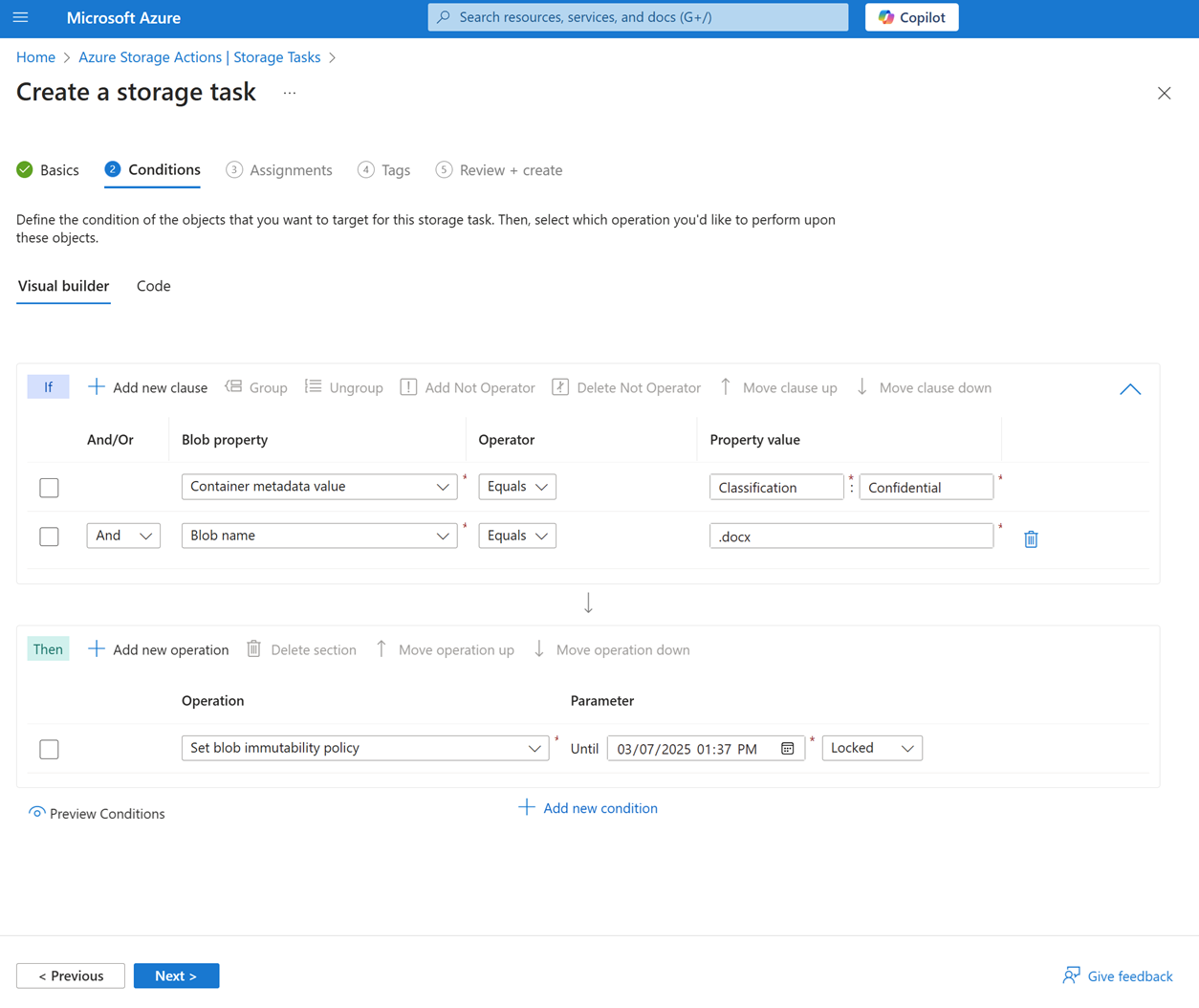Click the Preview Conditions eye icon
This screenshot has width=1199, height=1008.
(36, 813)
